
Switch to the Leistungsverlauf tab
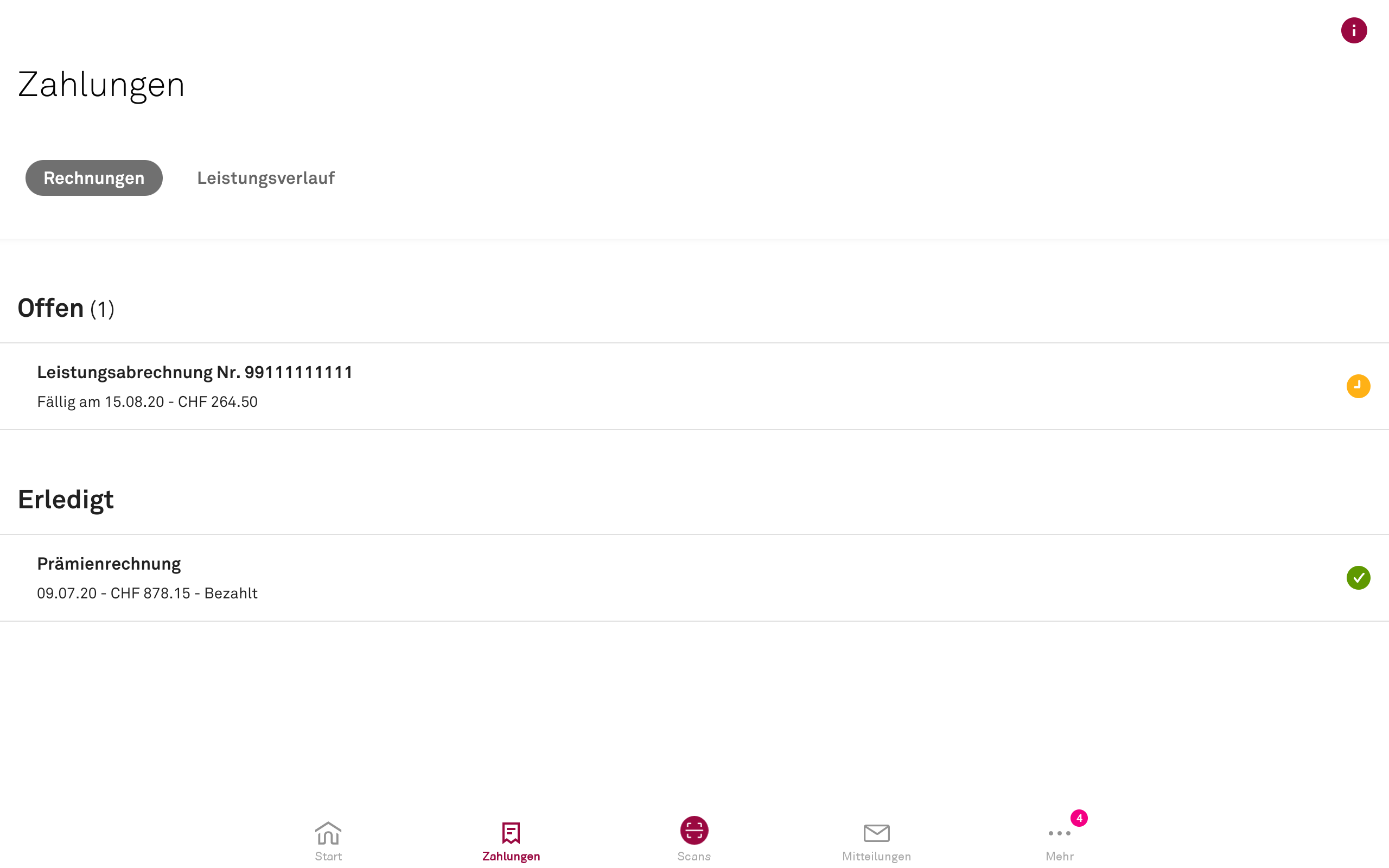(266, 178)
